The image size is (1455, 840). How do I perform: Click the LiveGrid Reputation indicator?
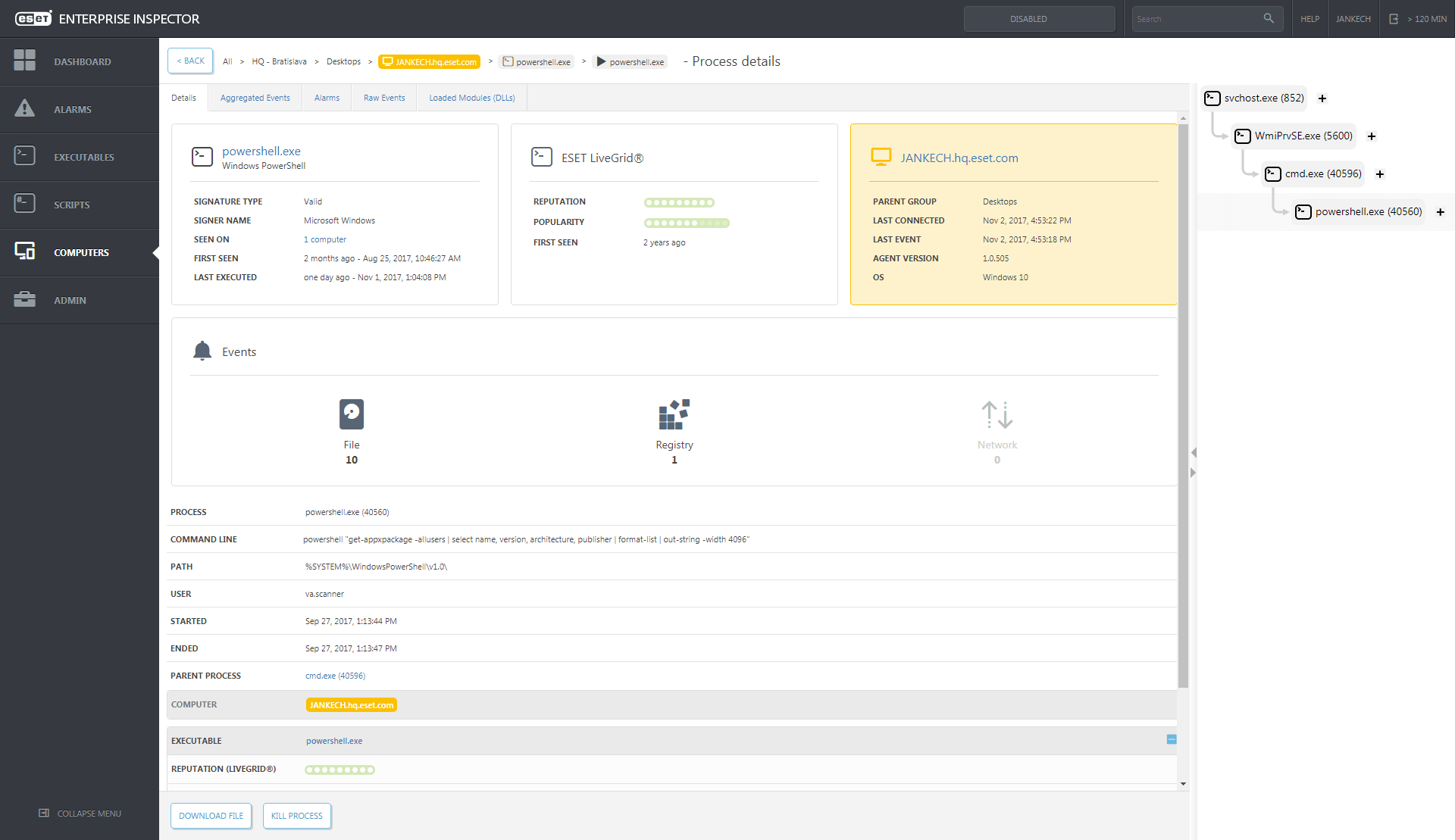[x=679, y=202]
